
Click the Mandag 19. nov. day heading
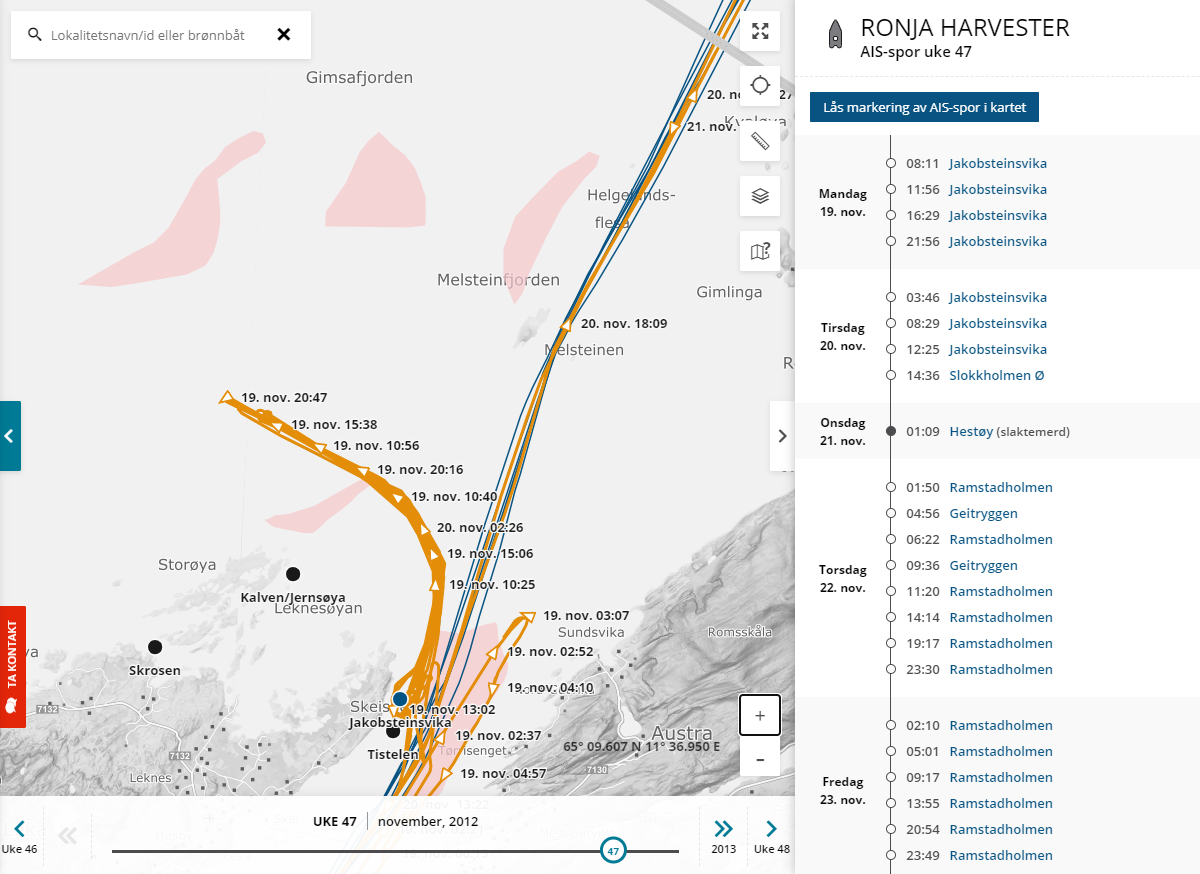[x=843, y=203]
